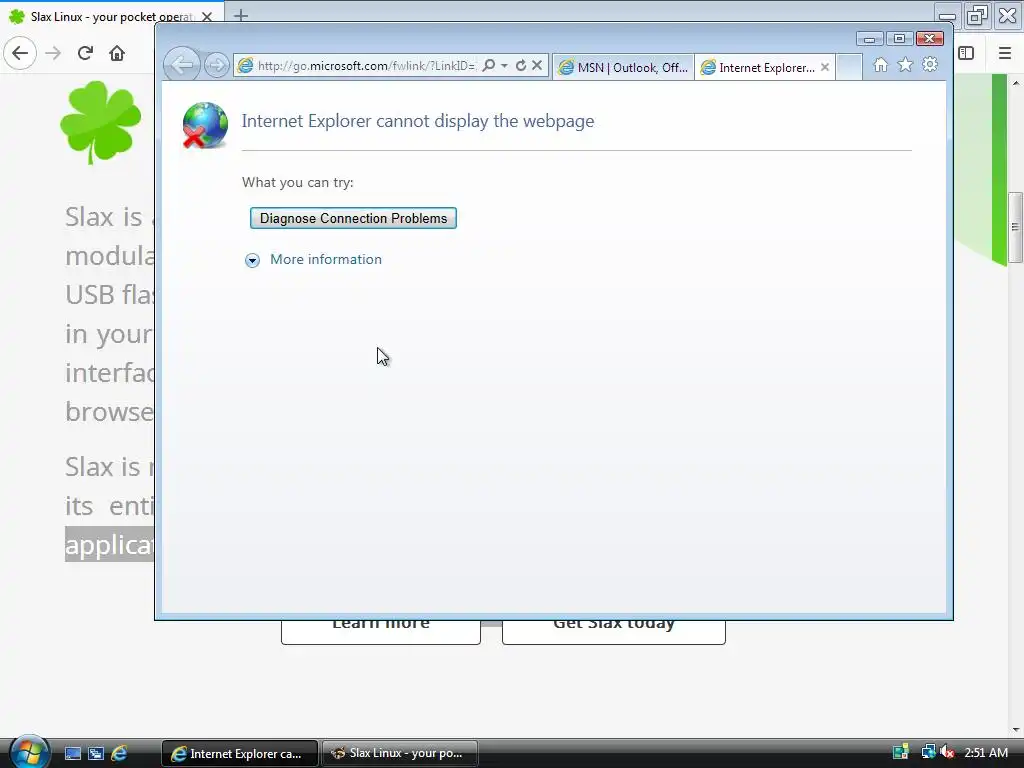Select Slax Linux tab in background browser

pos(111,16)
